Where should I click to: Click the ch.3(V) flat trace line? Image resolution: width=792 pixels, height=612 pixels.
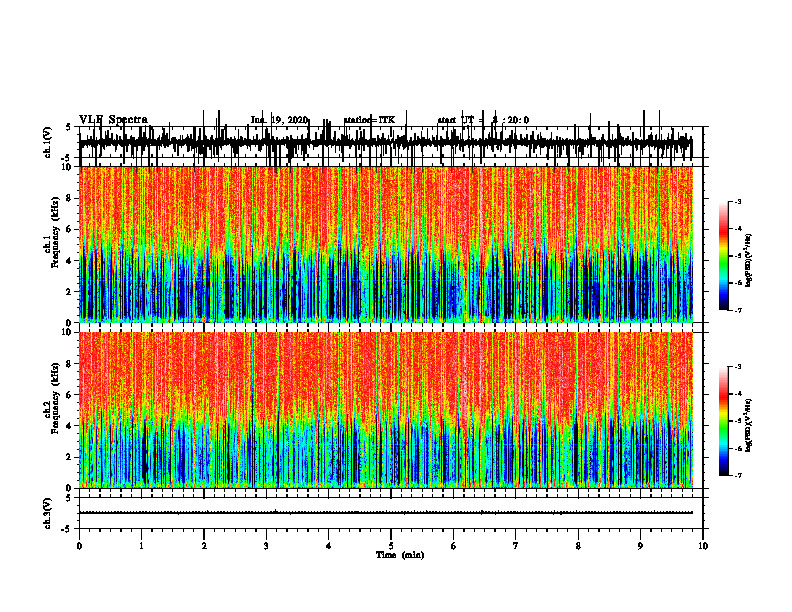tap(385, 513)
